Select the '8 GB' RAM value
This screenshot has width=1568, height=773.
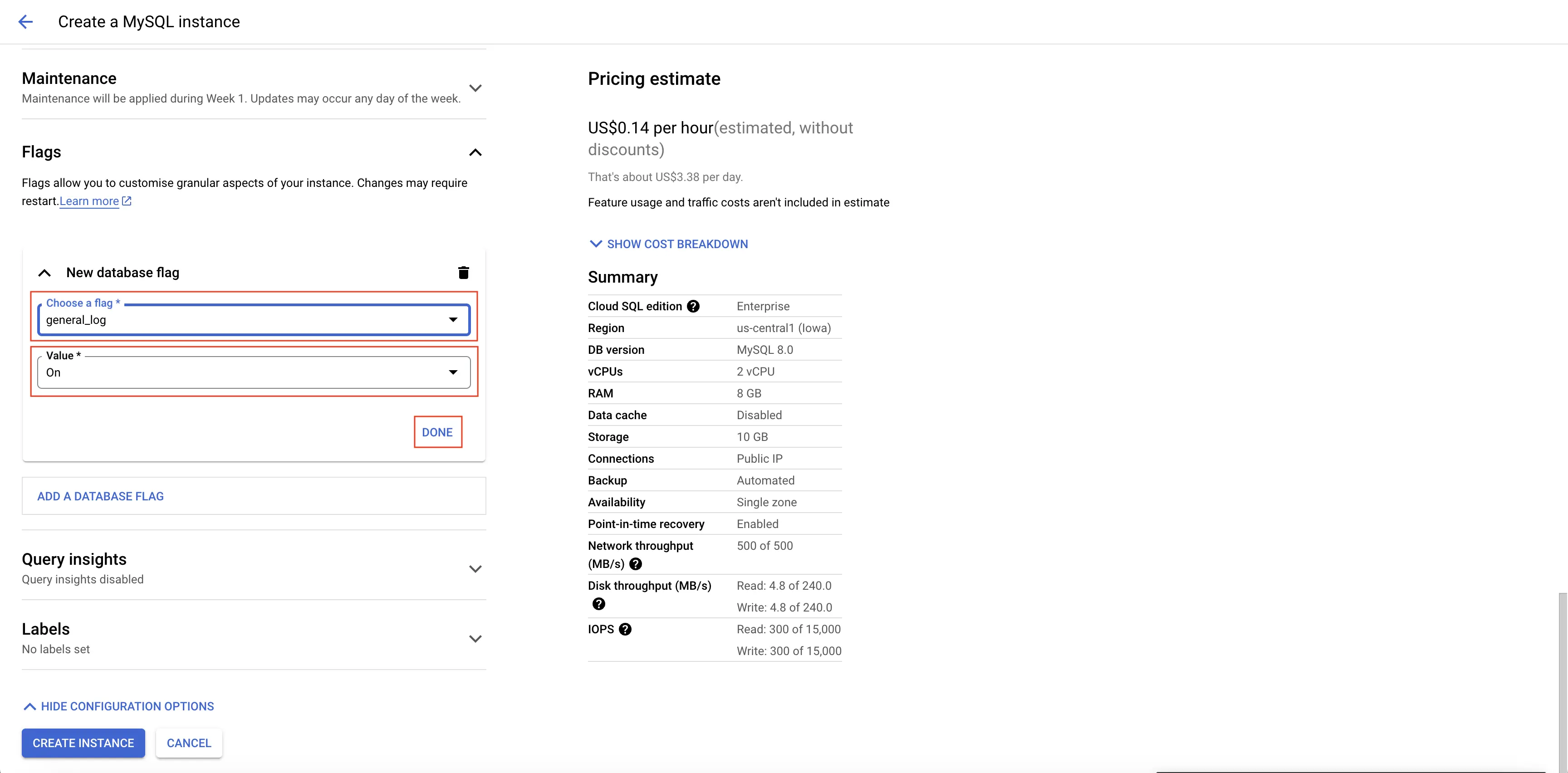point(749,393)
